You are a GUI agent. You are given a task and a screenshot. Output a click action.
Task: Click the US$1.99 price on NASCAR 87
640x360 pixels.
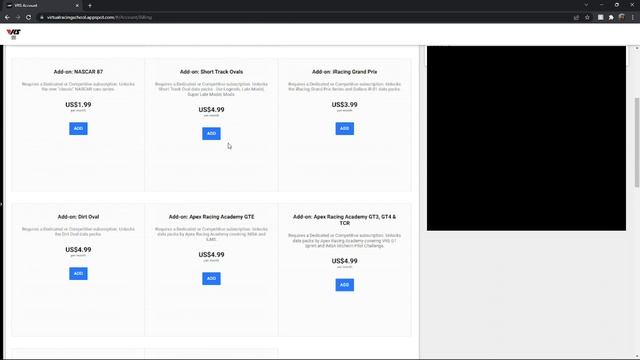coord(78,105)
